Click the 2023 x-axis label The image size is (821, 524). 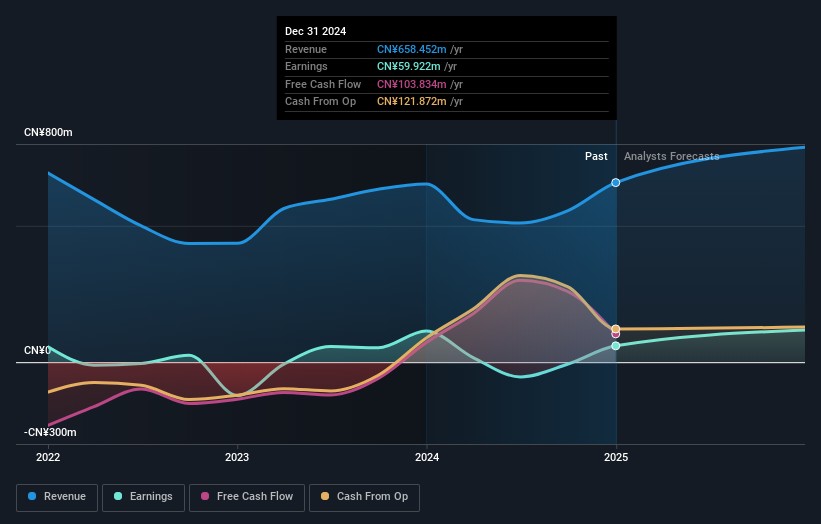click(237, 458)
